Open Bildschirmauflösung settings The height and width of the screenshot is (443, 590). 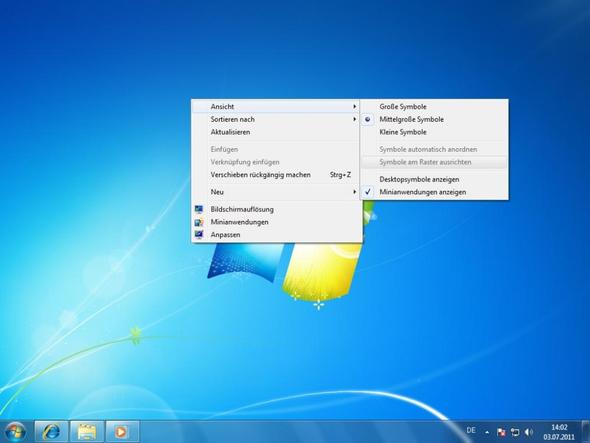tap(276, 209)
